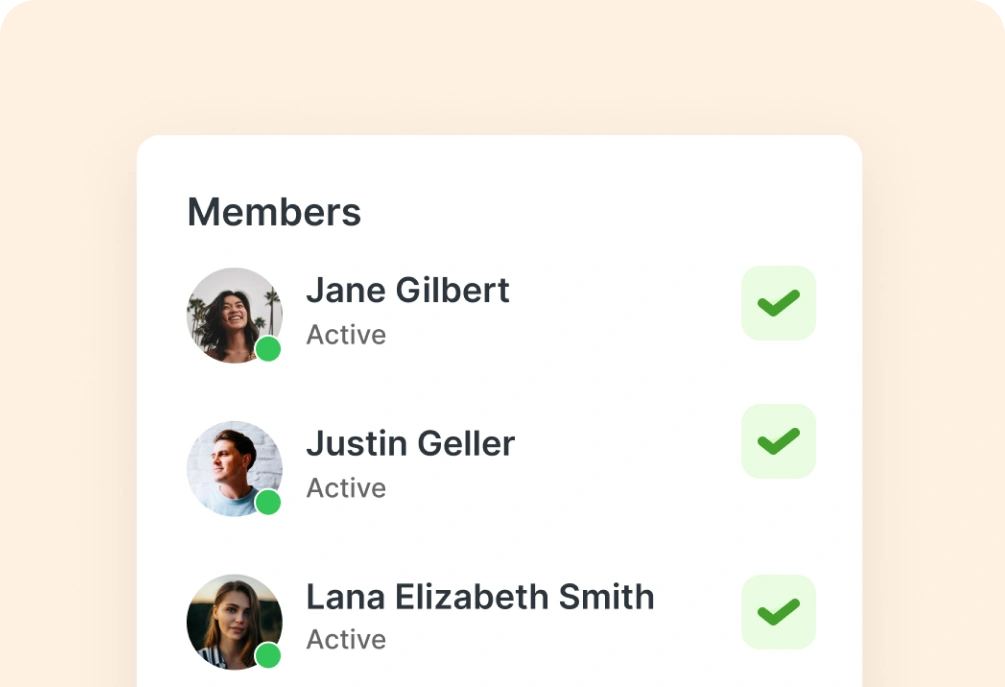Click peach background above the Members card
Screen dimensions: 1005x687
point(500,70)
